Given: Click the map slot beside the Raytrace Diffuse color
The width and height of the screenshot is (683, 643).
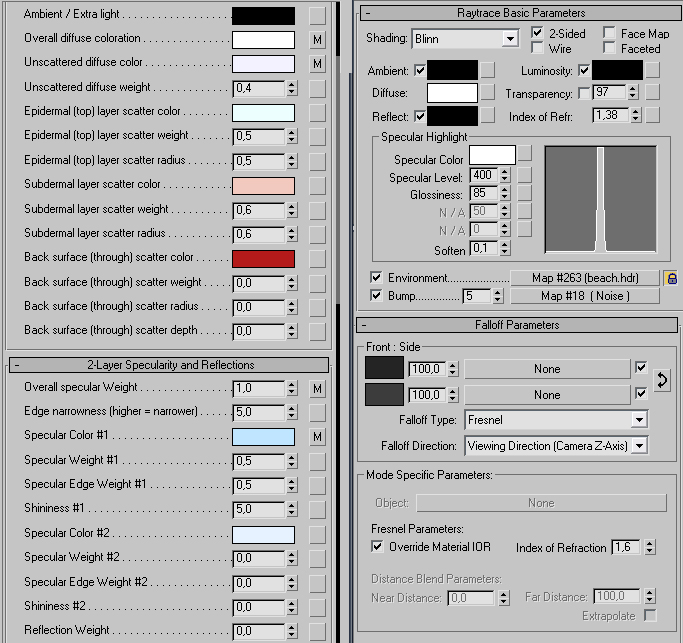Looking at the screenshot, I should (x=487, y=92).
